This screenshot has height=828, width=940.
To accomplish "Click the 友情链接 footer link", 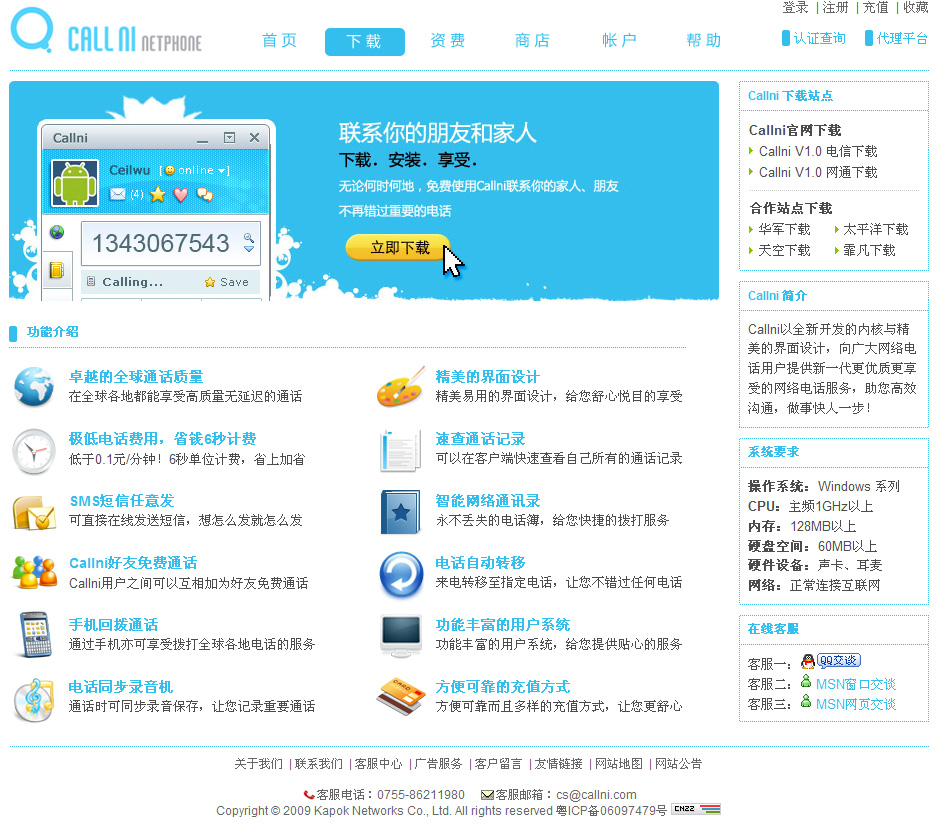I will pyautogui.click(x=558, y=763).
